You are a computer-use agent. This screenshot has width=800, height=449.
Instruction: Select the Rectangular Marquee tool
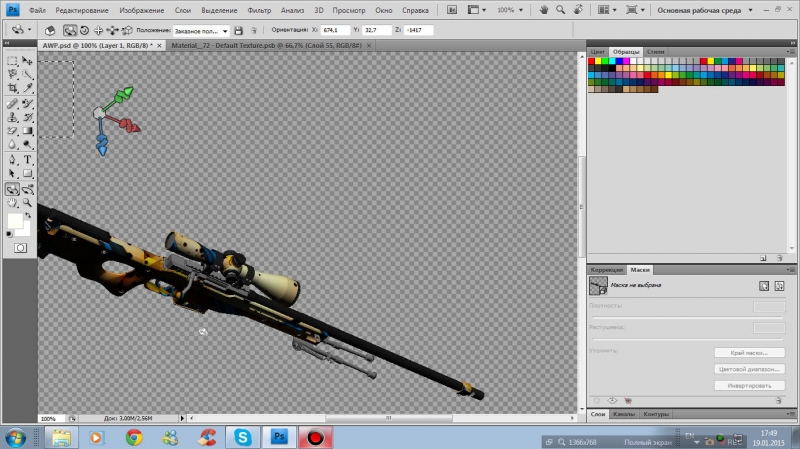tap(12, 61)
